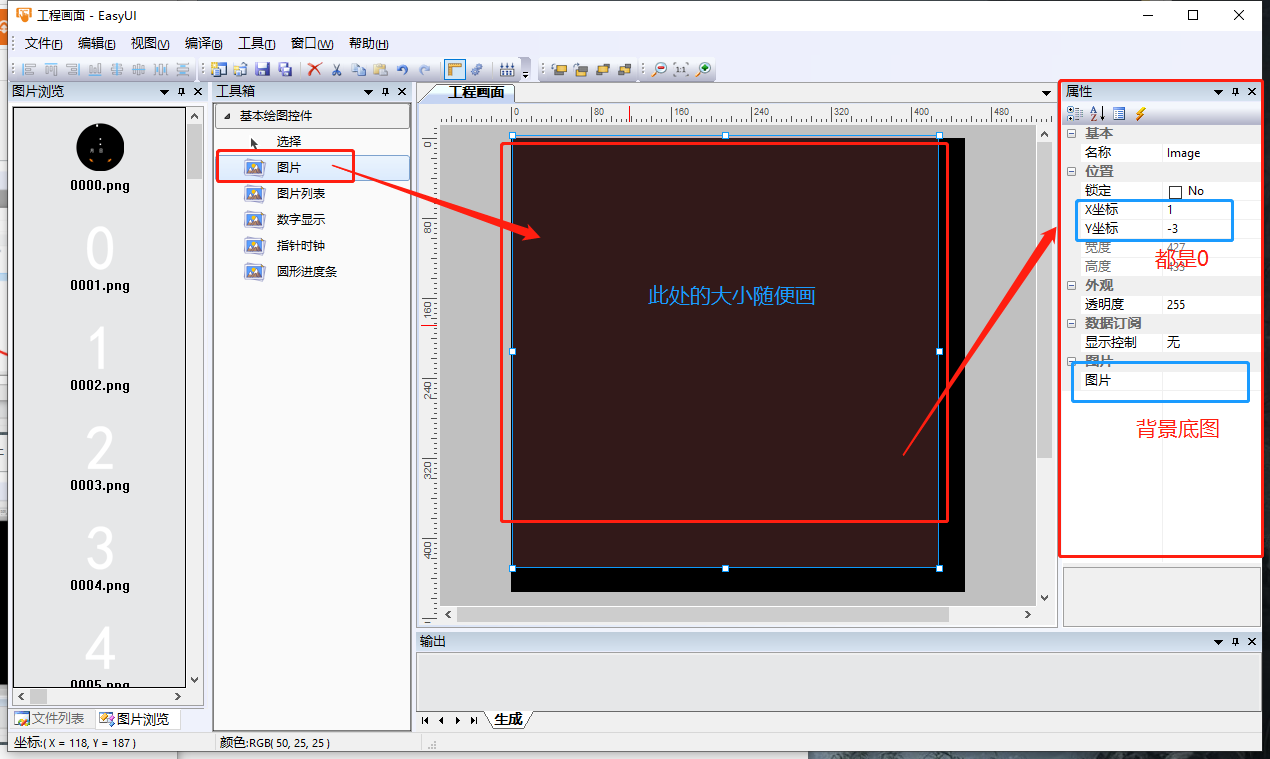Viewport: 1270px width, 759px height.
Task: Select the 工程画面 document tab
Action: pyautogui.click(x=474, y=92)
